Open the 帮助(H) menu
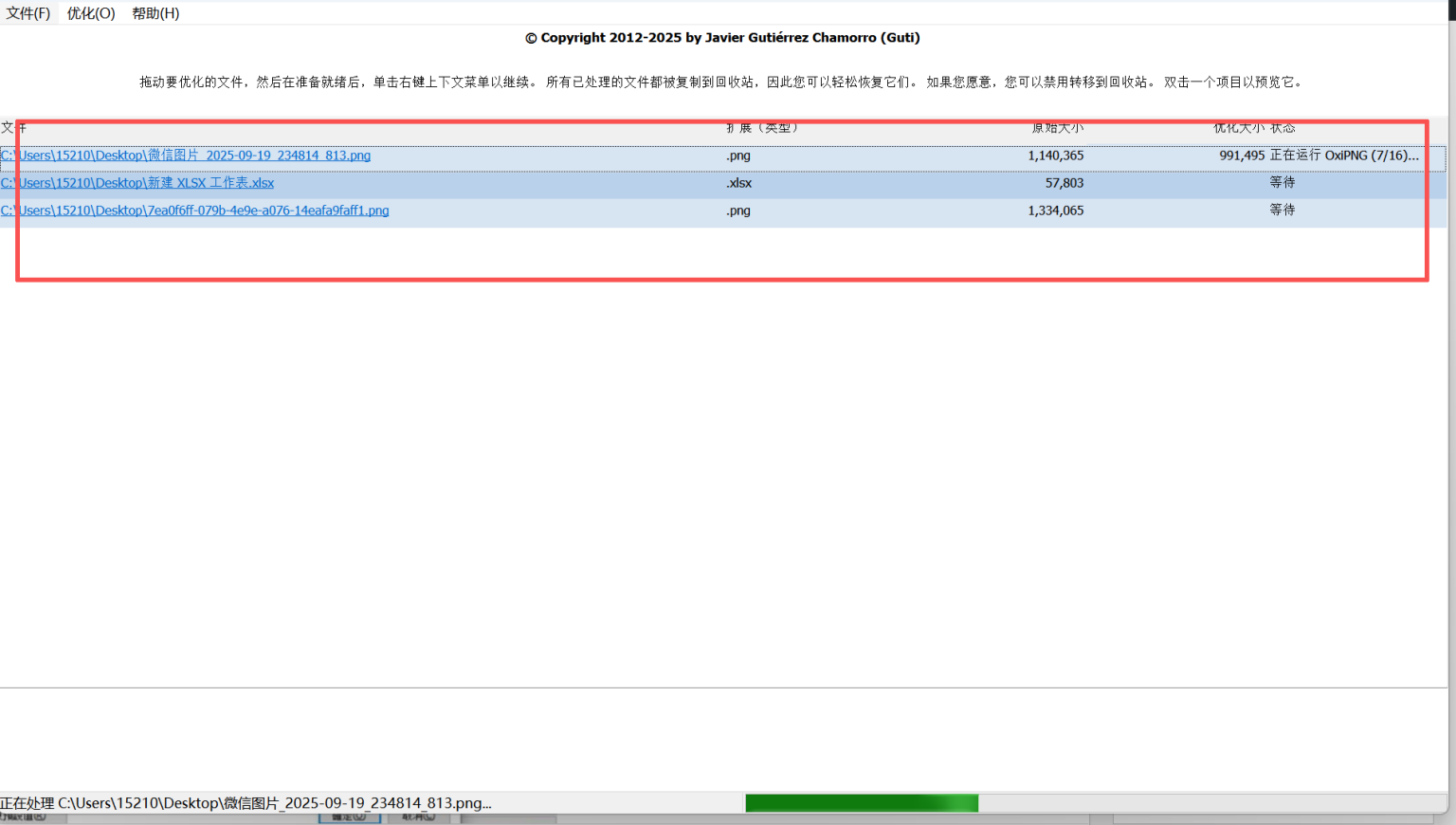This screenshot has height=825, width=1456. point(155,12)
